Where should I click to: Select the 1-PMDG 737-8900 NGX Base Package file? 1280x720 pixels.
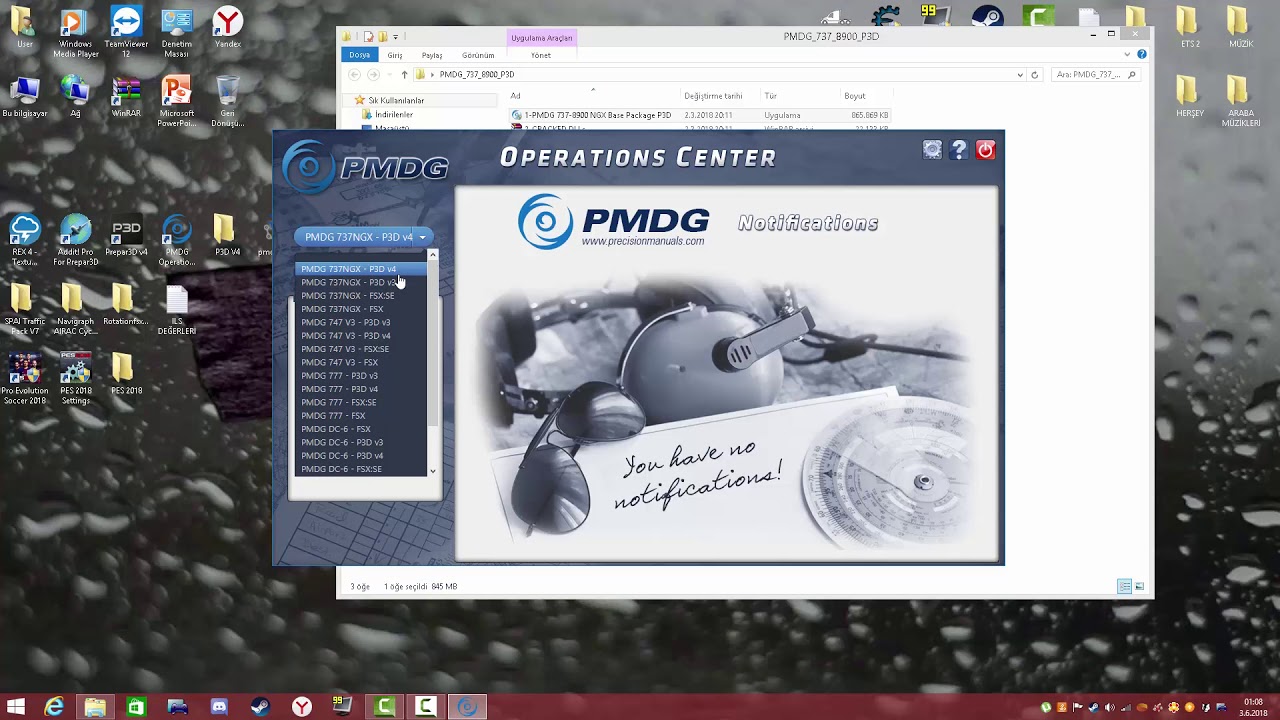(700, 115)
